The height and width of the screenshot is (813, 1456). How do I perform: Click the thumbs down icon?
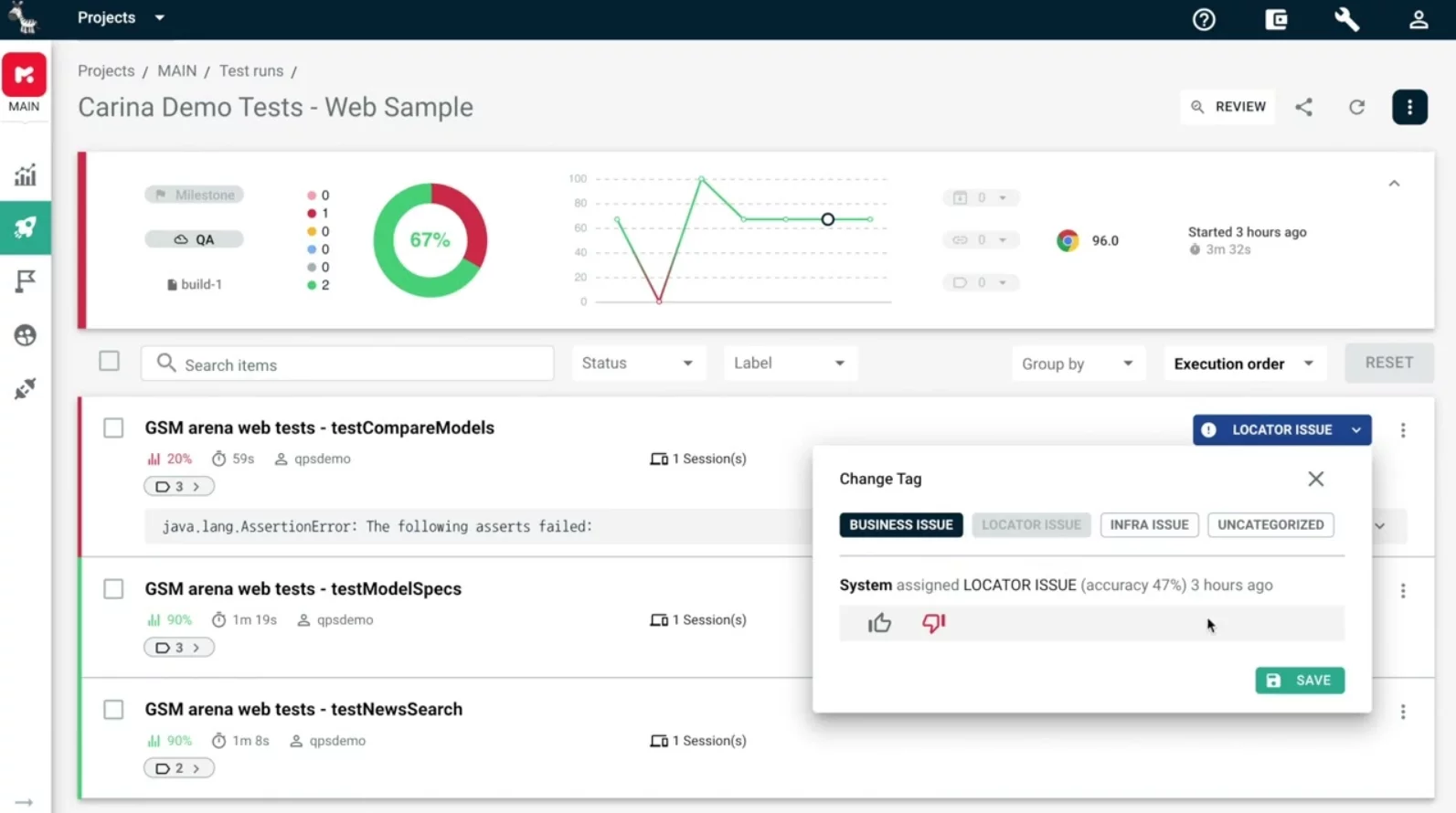pyautogui.click(x=933, y=623)
